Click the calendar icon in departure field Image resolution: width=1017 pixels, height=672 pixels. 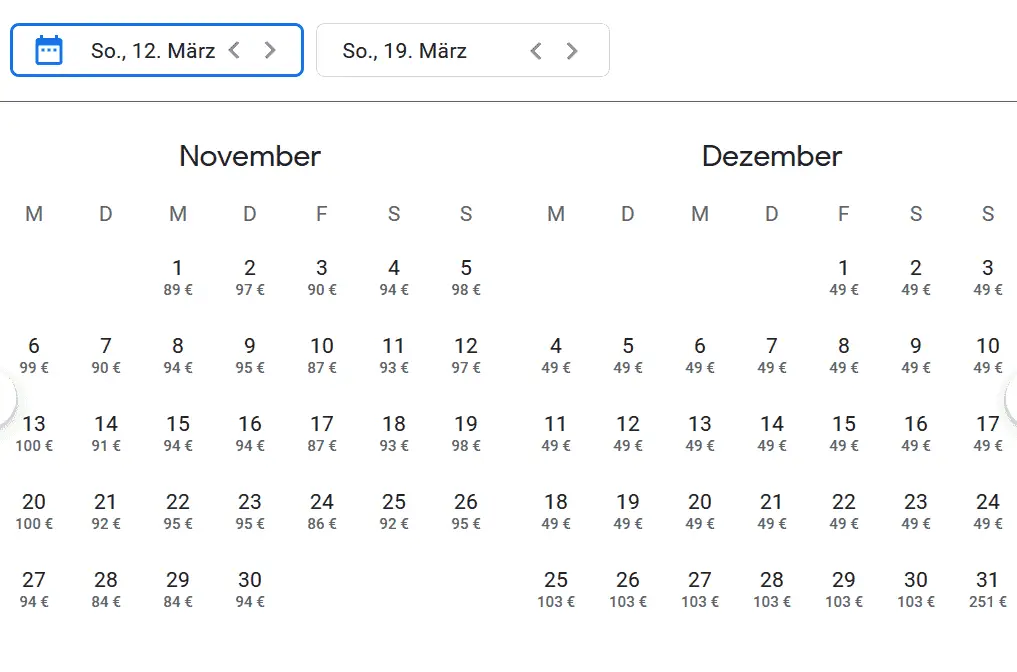(x=49, y=50)
